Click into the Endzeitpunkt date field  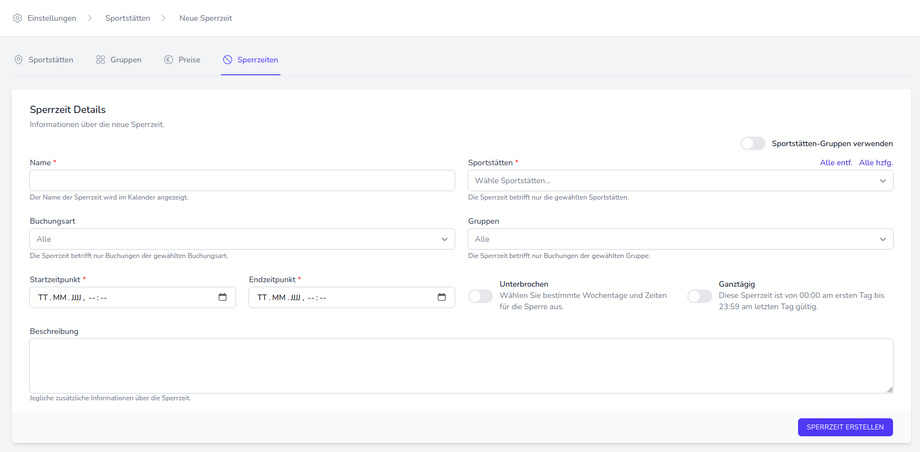[351, 298]
